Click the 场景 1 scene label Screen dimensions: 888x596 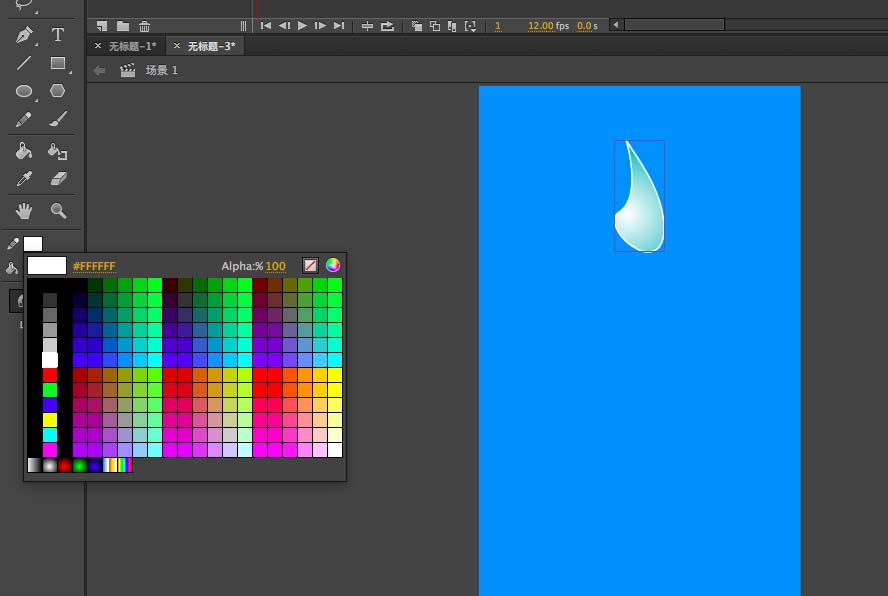pyautogui.click(x=161, y=70)
